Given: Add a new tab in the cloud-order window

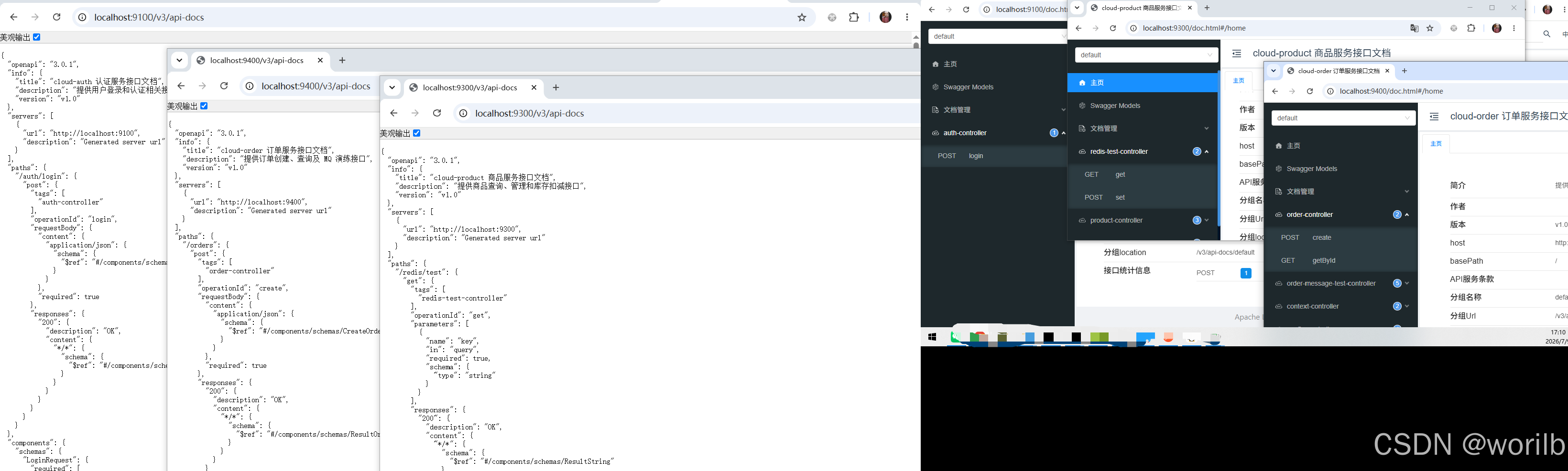Looking at the screenshot, I should tap(1404, 71).
